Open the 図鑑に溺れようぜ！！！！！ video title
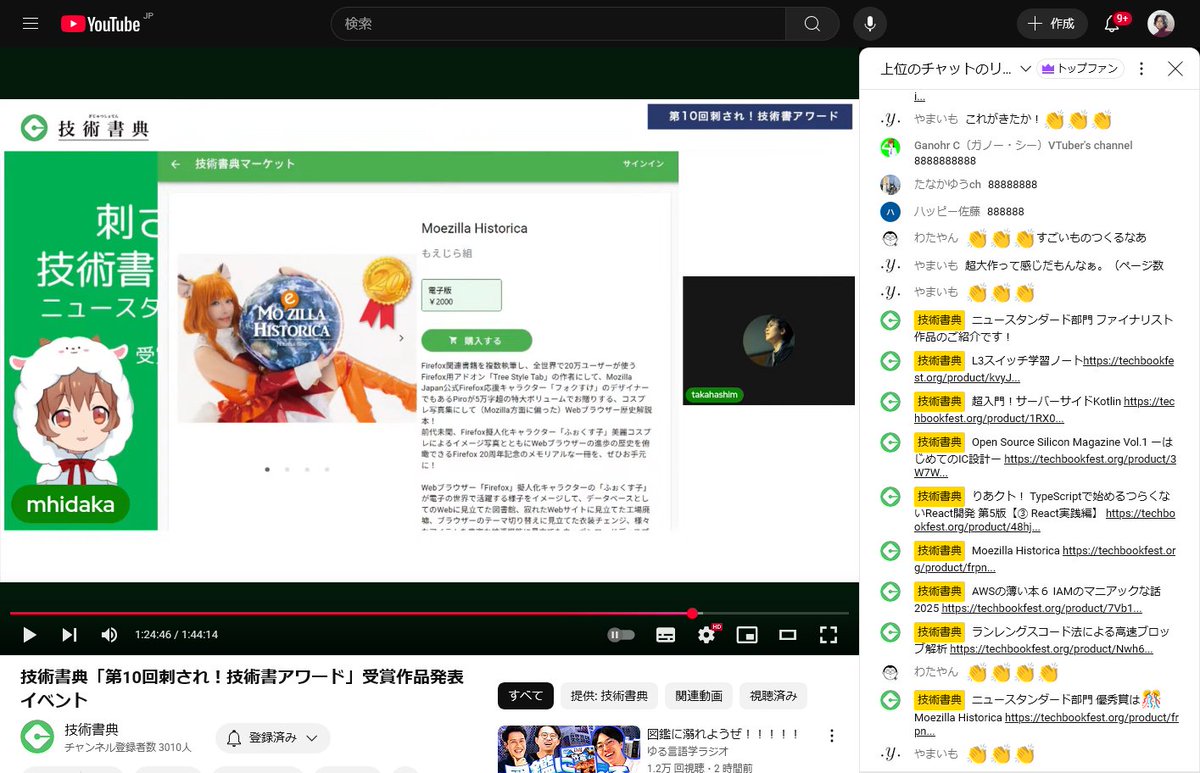The height and width of the screenshot is (773, 1200). pyautogui.click(x=724, y=734)
